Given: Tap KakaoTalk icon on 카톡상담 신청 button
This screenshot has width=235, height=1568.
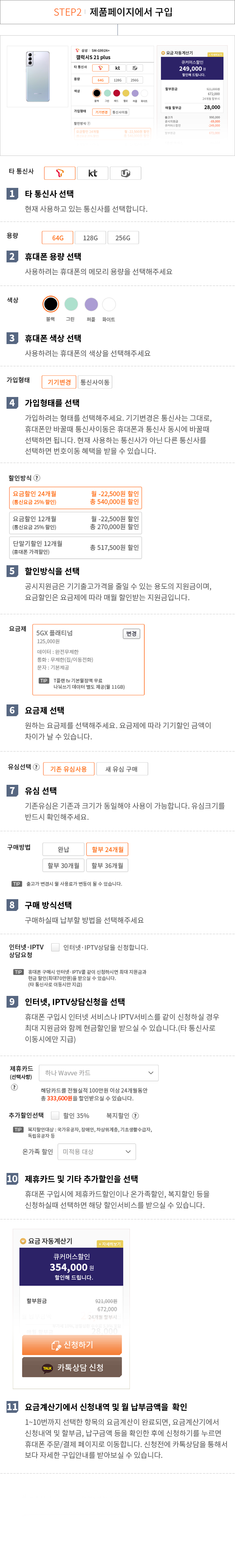Looking at the screenshot, I should coord(47,1368).
